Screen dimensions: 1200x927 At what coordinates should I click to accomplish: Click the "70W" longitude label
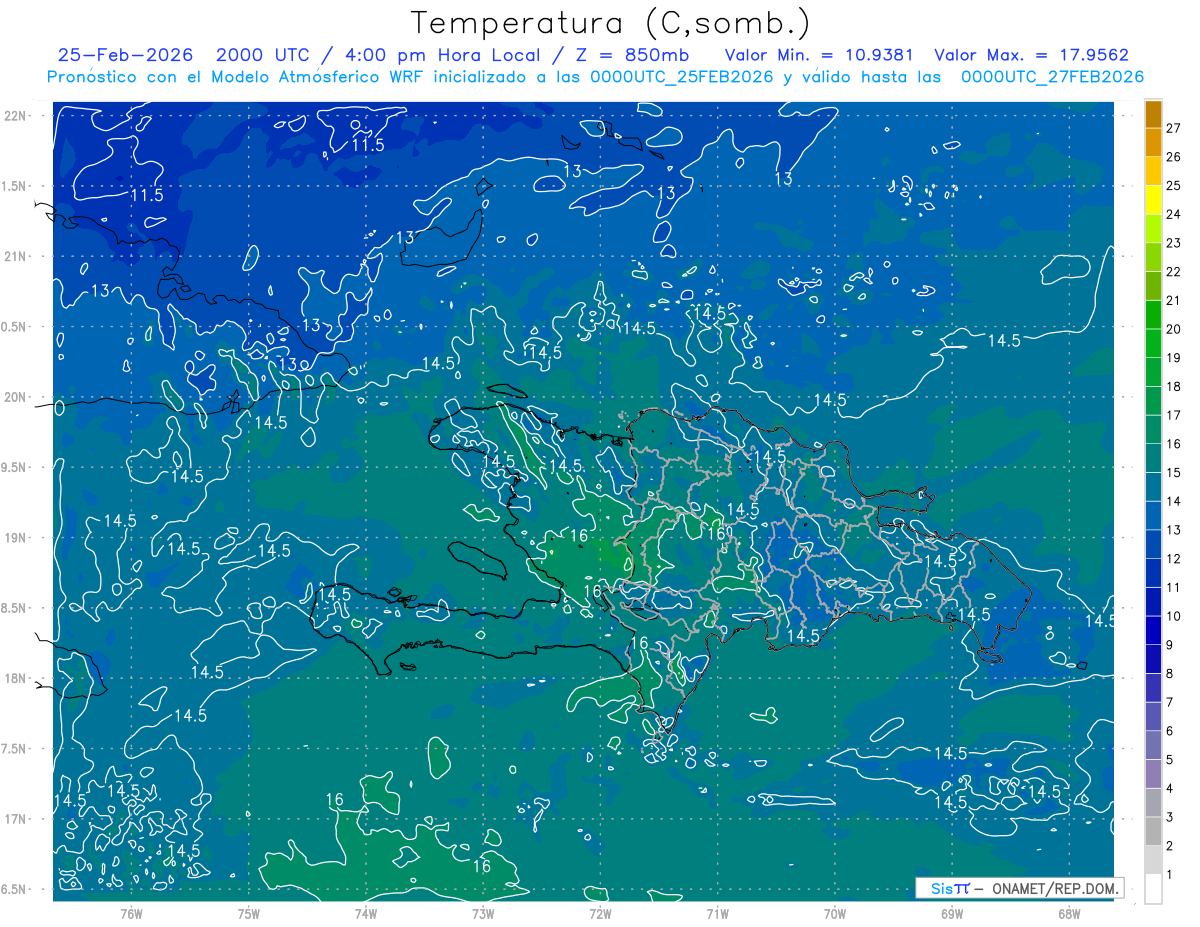click(835, 914)
